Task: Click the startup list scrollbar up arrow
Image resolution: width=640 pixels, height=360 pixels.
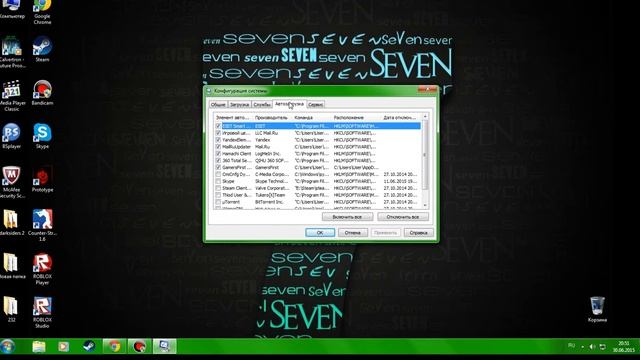Action: (x=425, y=117)
